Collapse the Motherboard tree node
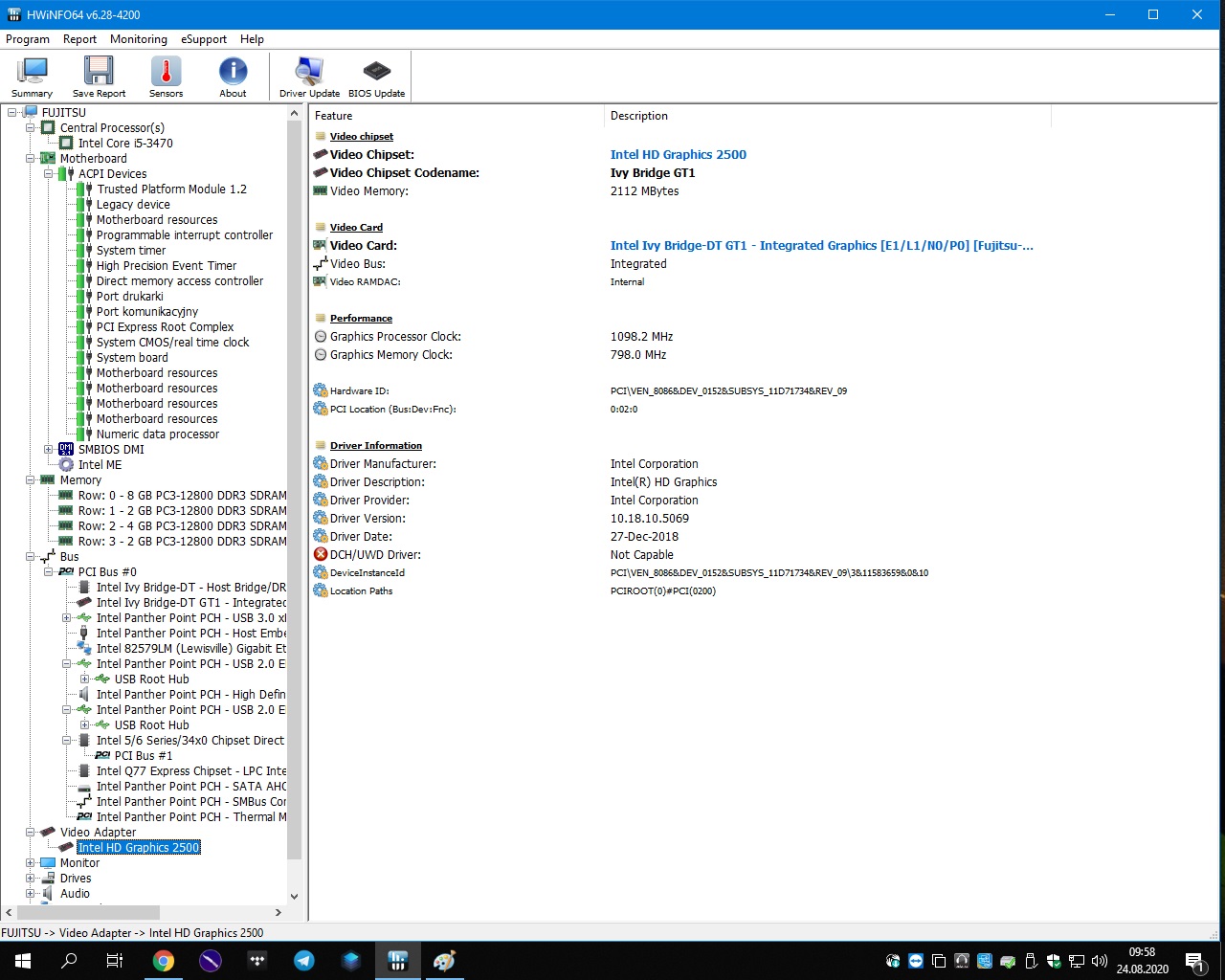Image resolution: width=1225 pixels, height=980 pixels. pos(30,158)
